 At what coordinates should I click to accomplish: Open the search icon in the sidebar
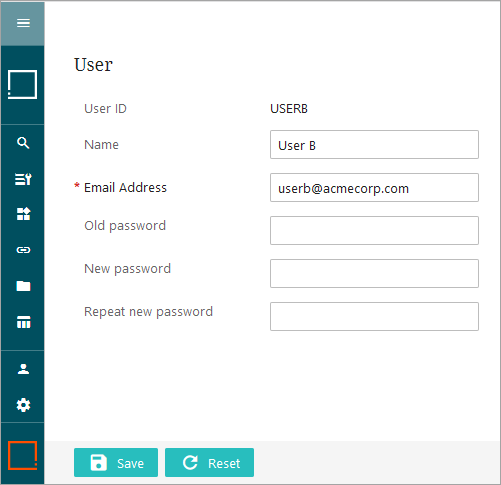click(x=23, y=143)
